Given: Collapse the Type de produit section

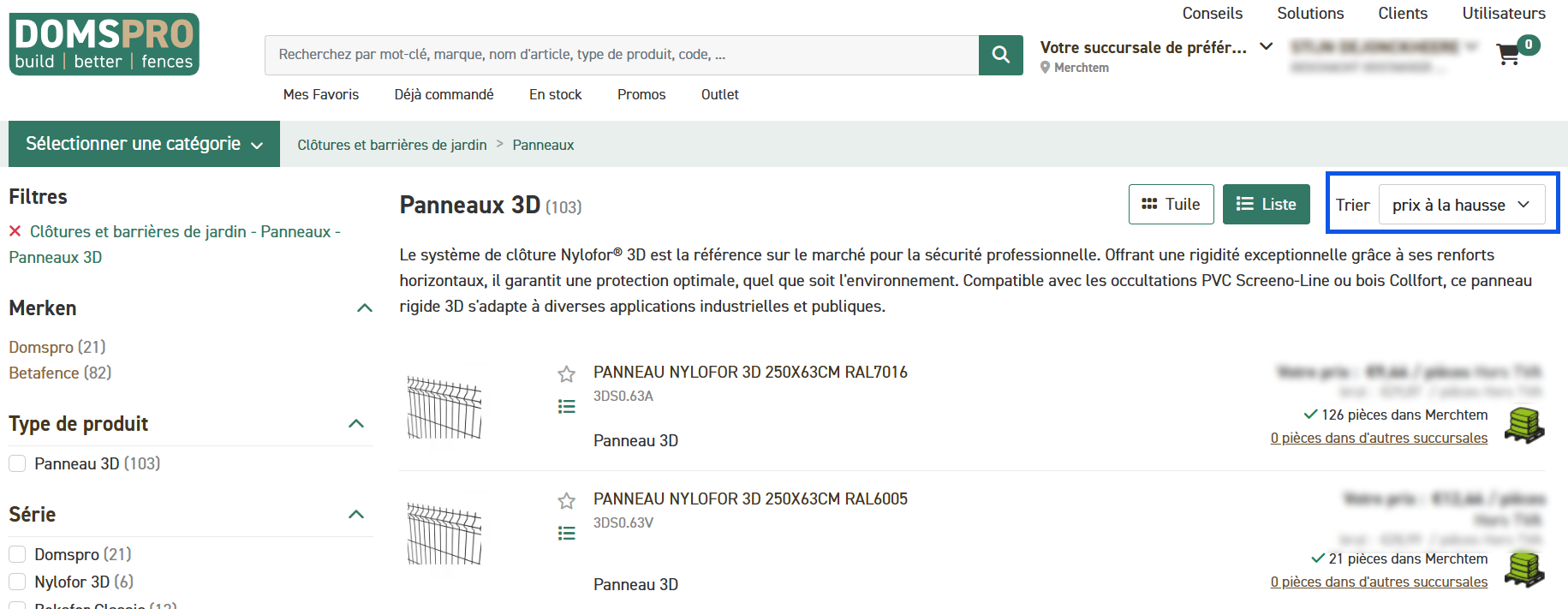Looking at the screenshot, I should (x=357, y=424).
